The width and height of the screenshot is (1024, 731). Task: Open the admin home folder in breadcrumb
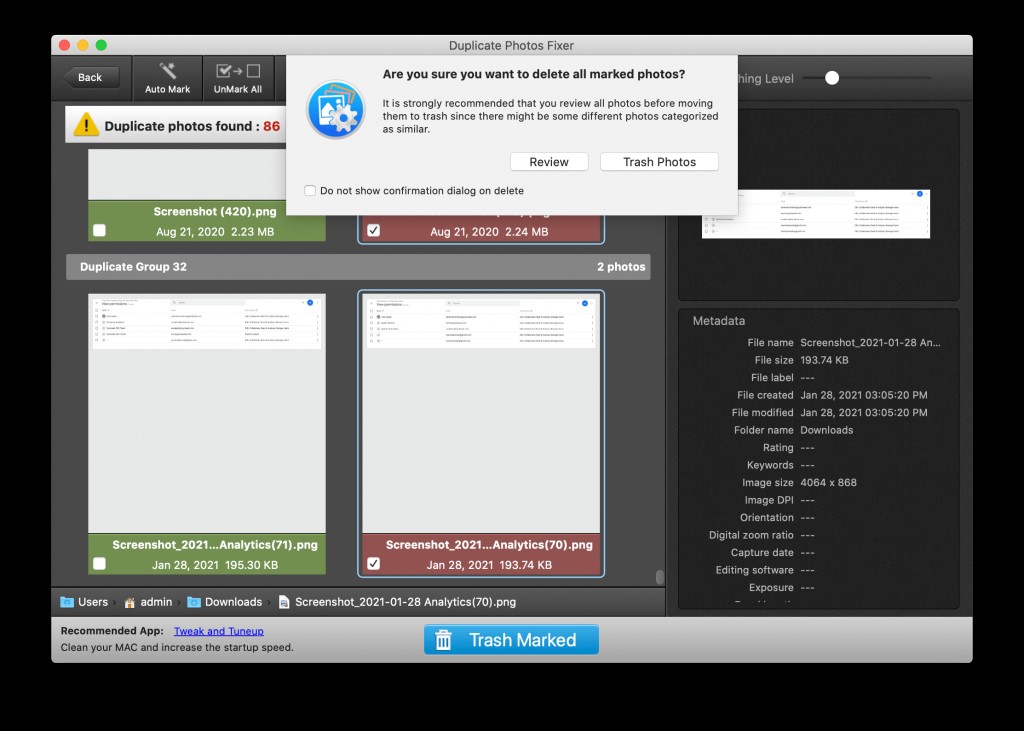point(148,601)
